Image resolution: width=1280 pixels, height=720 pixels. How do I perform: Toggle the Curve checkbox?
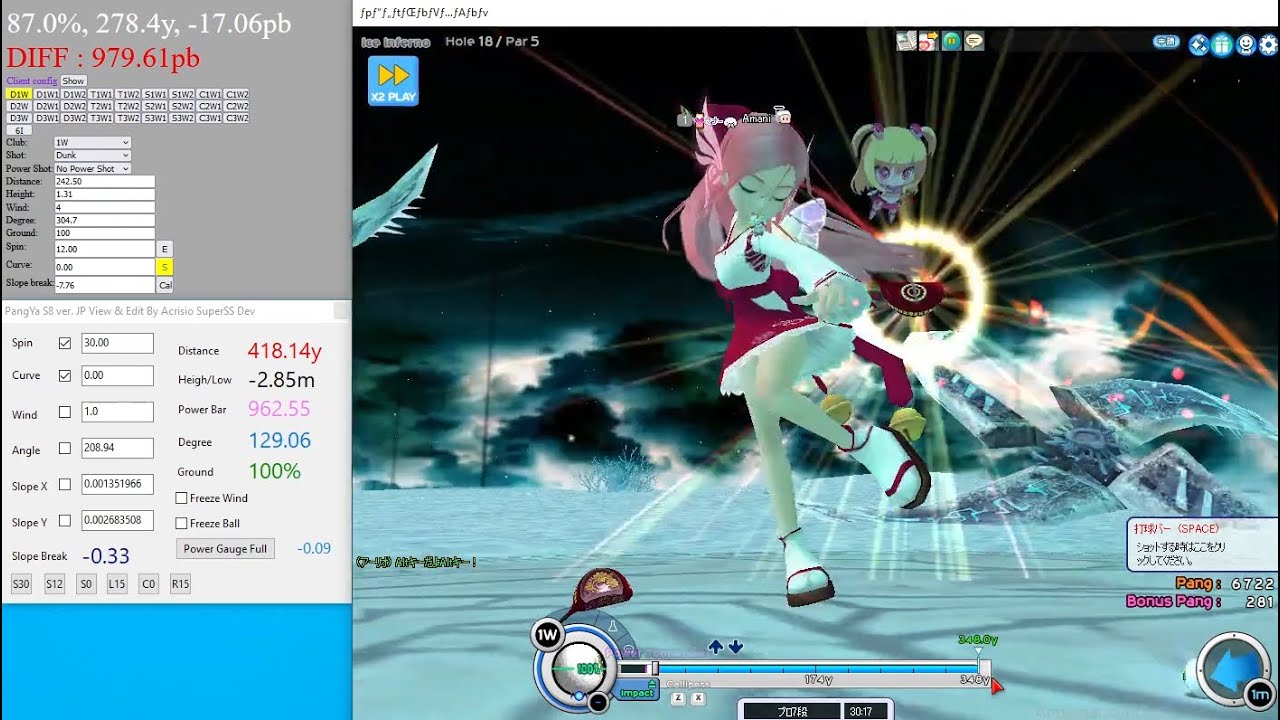tap(65, 376)
